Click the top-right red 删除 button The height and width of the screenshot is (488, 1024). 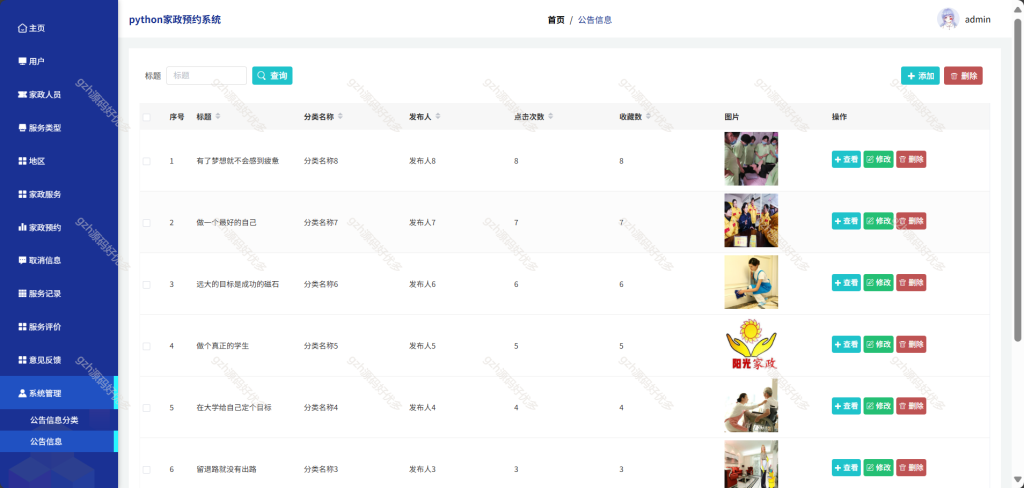963,76
